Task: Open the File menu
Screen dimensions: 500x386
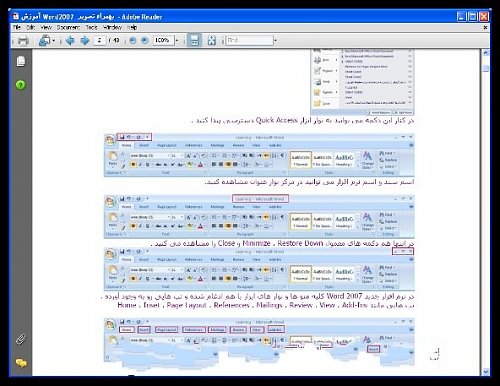Action: 17,27
